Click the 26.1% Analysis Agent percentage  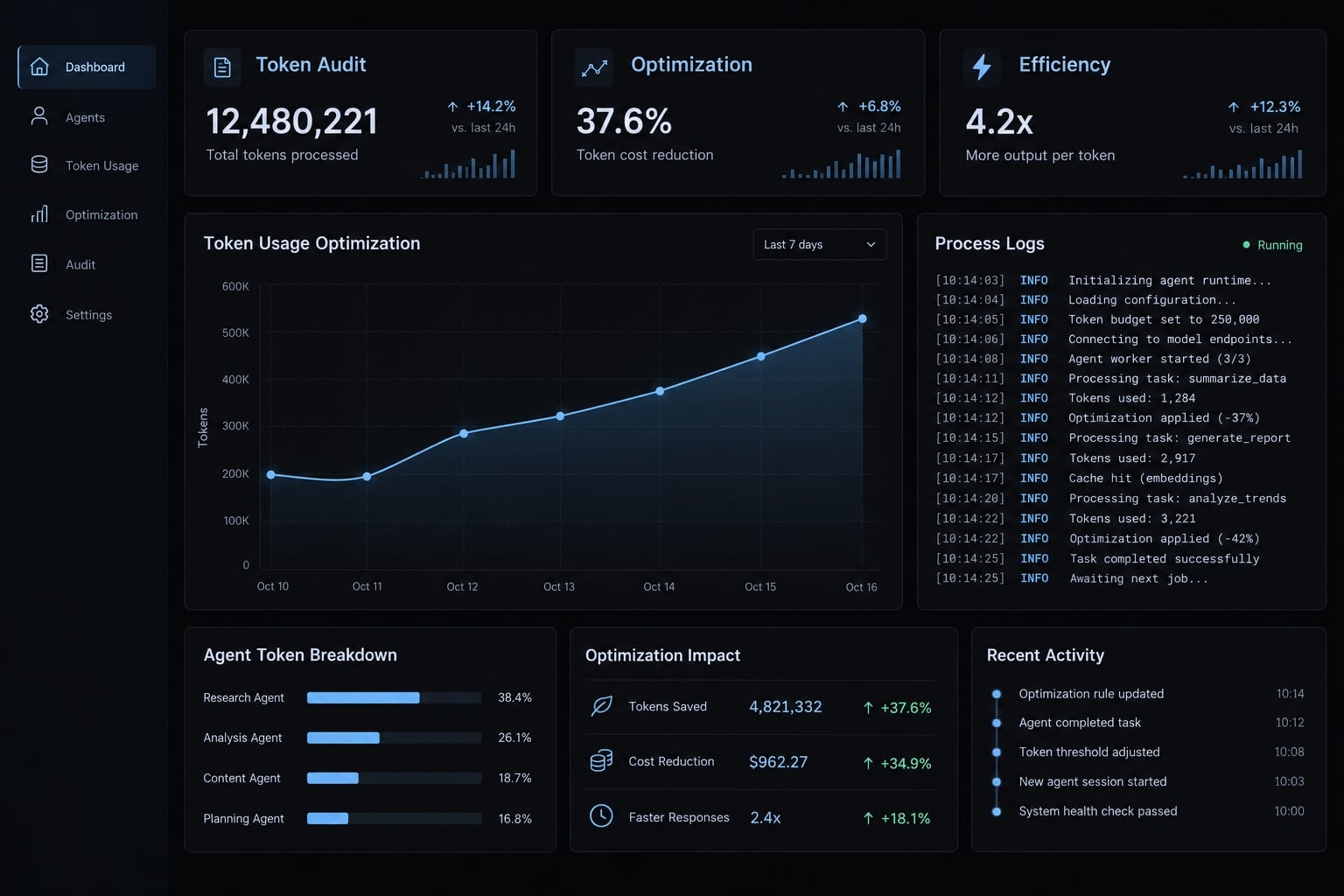pos(514,738)
